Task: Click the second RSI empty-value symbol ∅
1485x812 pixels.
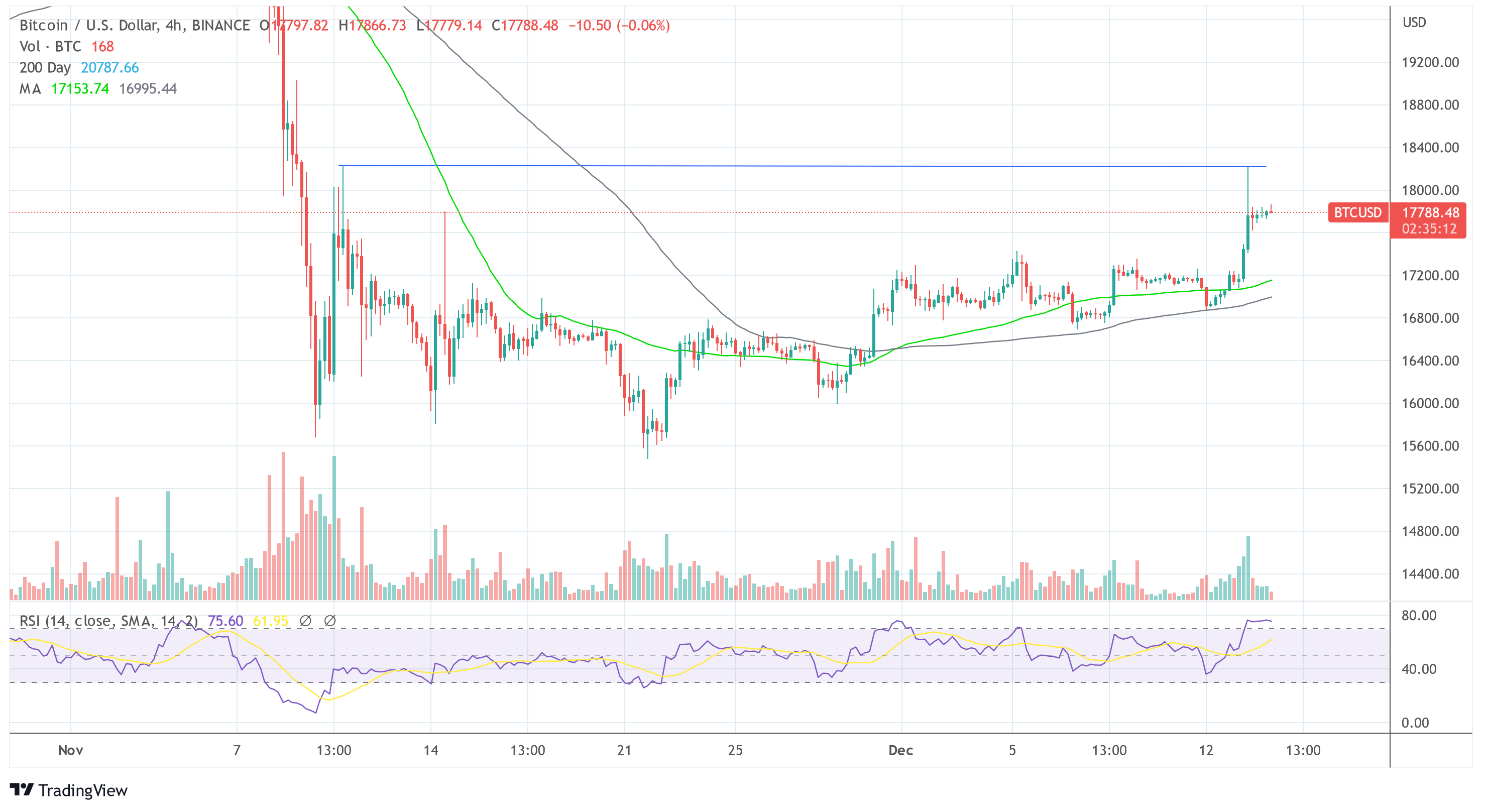Action: (330, 621)
